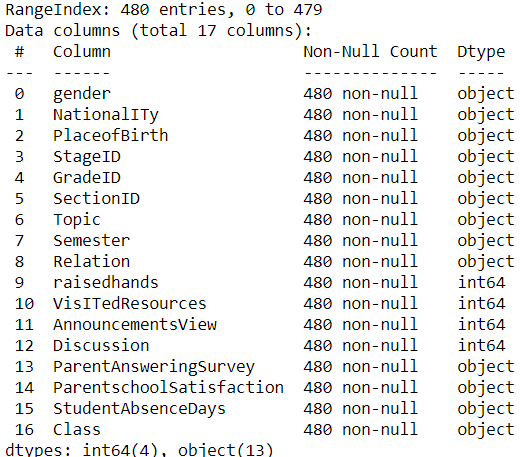Click the Relation column name

(x=91, y=262)
